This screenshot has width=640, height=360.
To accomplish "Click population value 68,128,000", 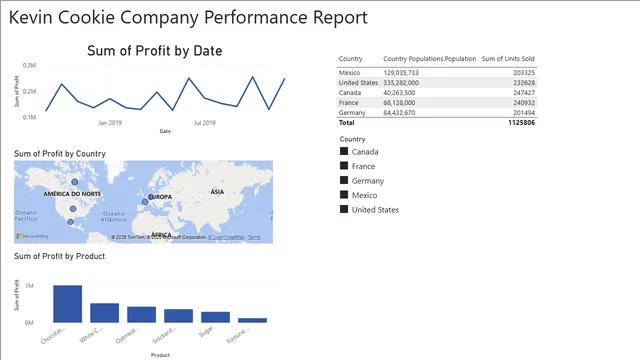I will pyautogui.click(x=399, y=103).
